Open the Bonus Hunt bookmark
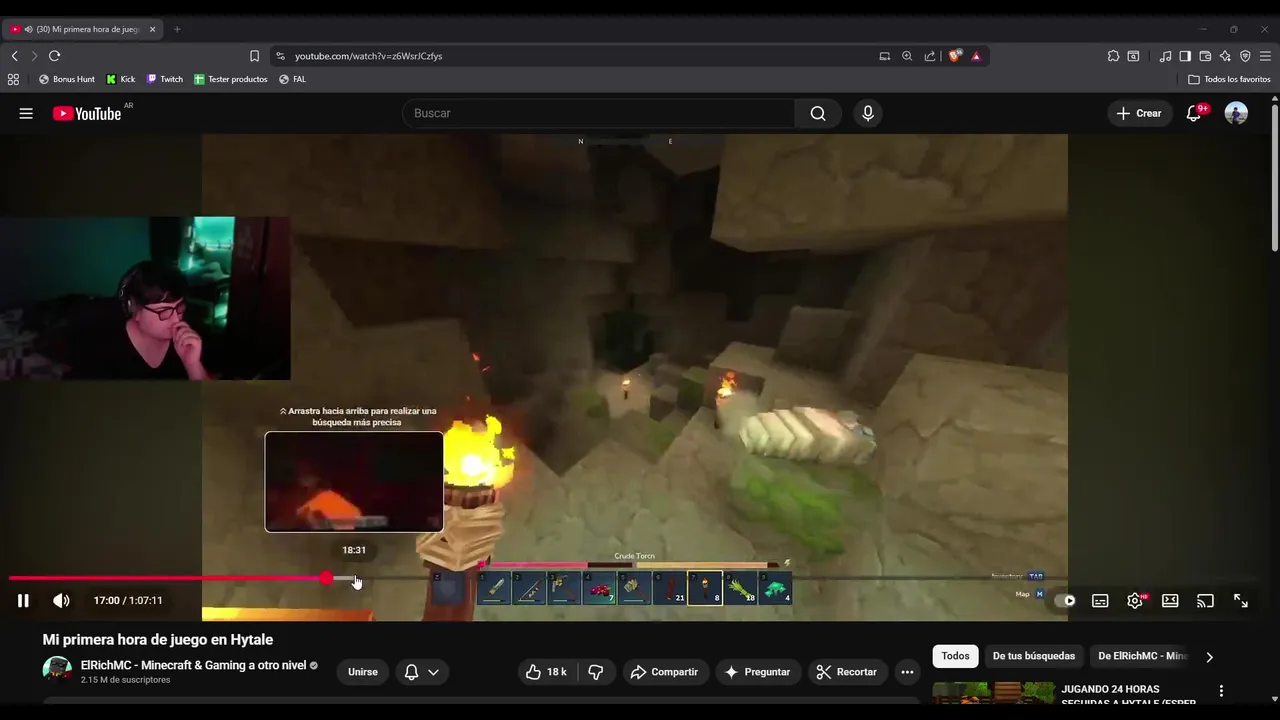 click(67, 79)
